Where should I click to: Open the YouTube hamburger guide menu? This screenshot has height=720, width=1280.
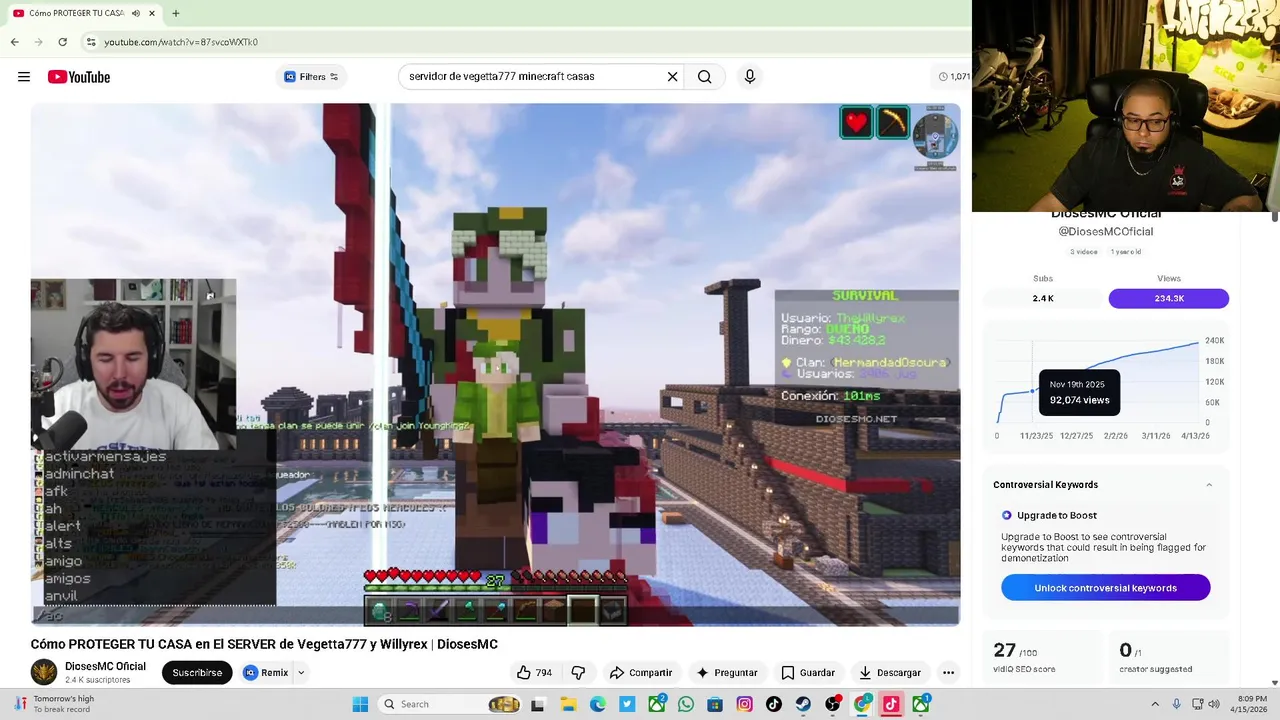(x=24, y=77)
